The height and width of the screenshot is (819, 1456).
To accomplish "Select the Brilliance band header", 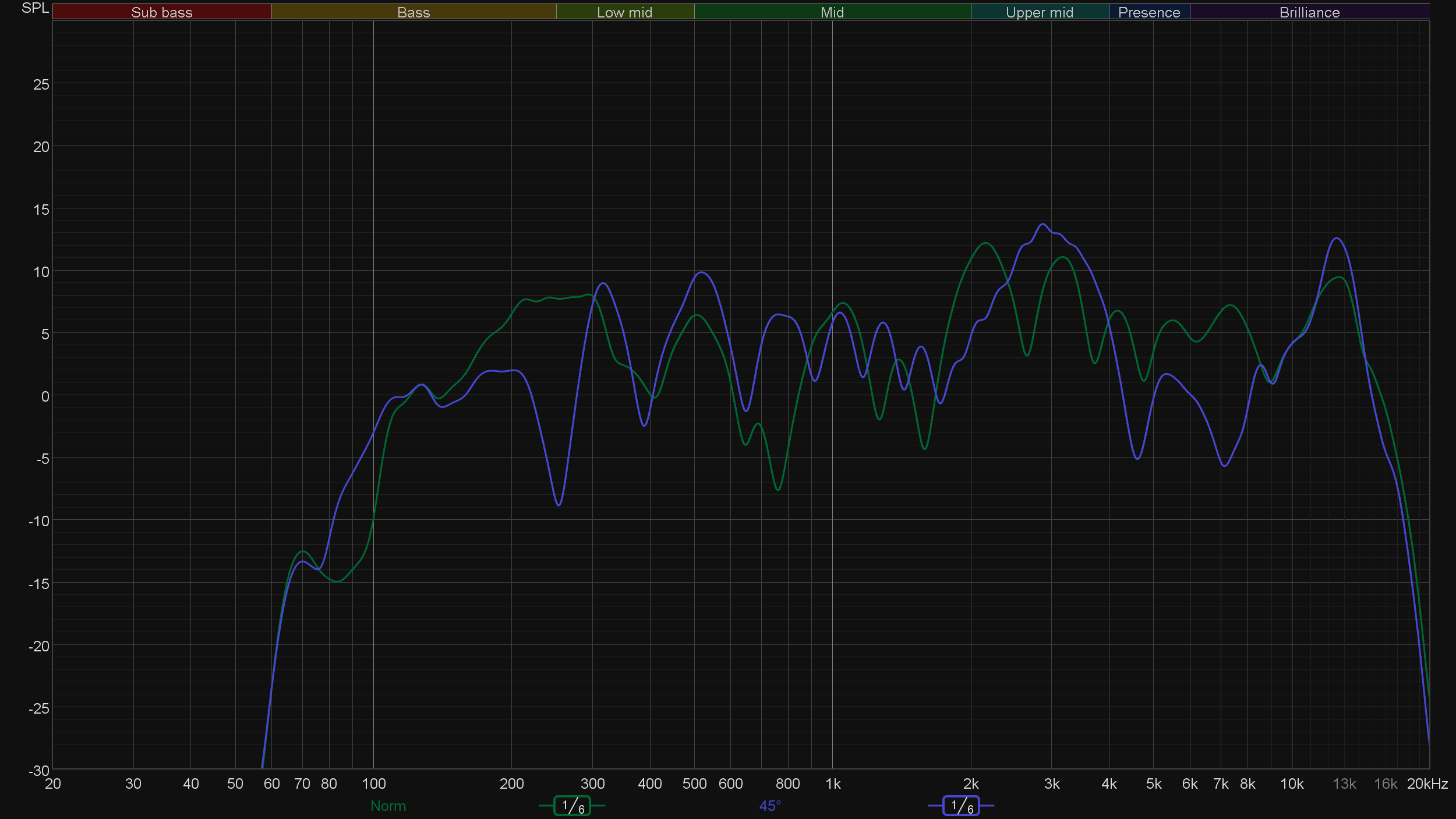I will [x=1309, y=12].
